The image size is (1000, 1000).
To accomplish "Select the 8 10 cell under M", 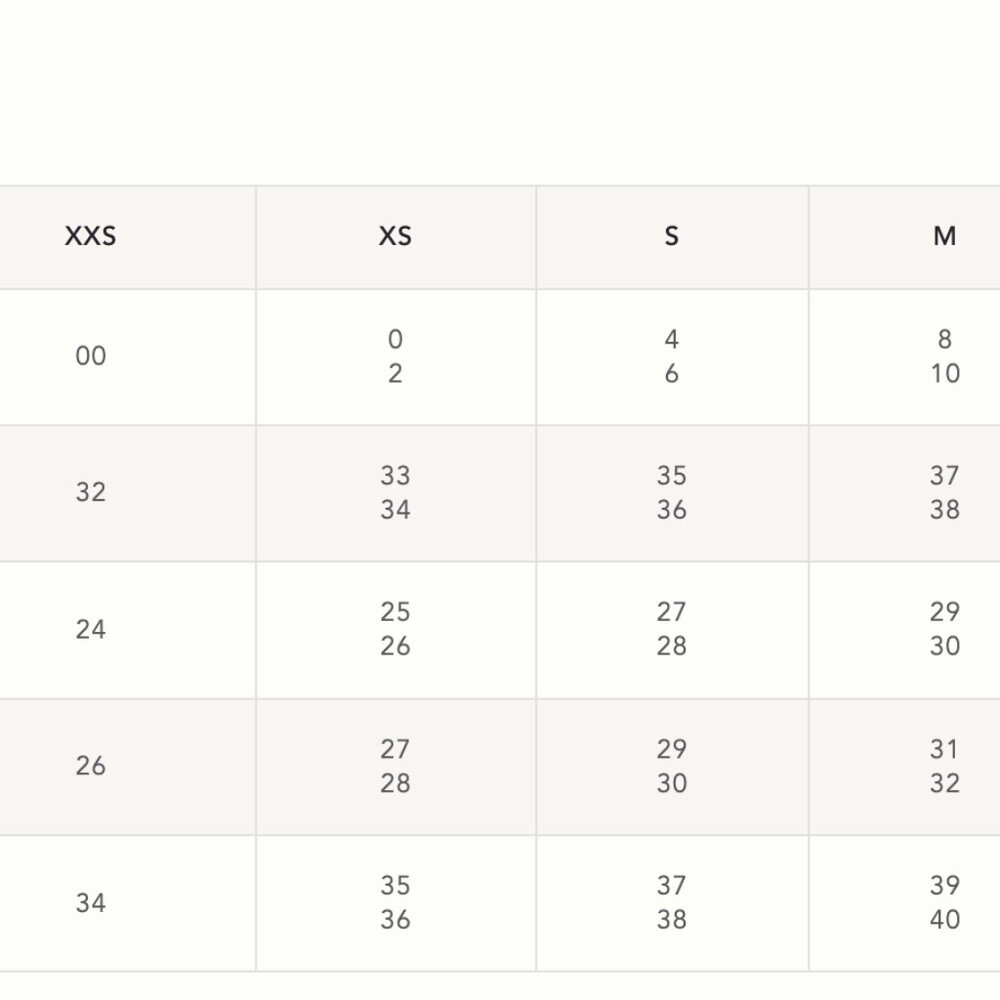I will [x=944, y=356].
